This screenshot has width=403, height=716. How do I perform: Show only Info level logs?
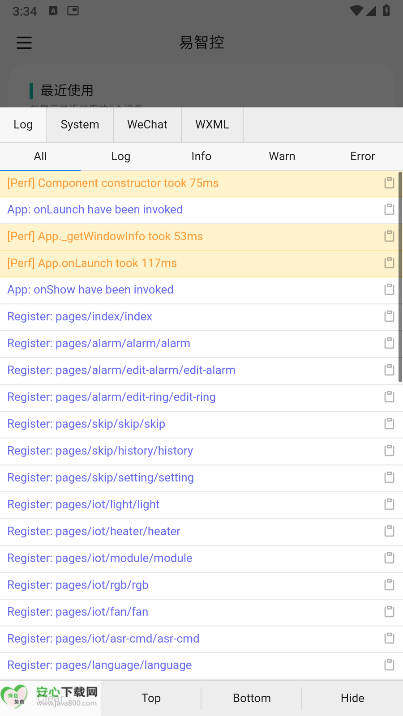[x=201, y=156]
